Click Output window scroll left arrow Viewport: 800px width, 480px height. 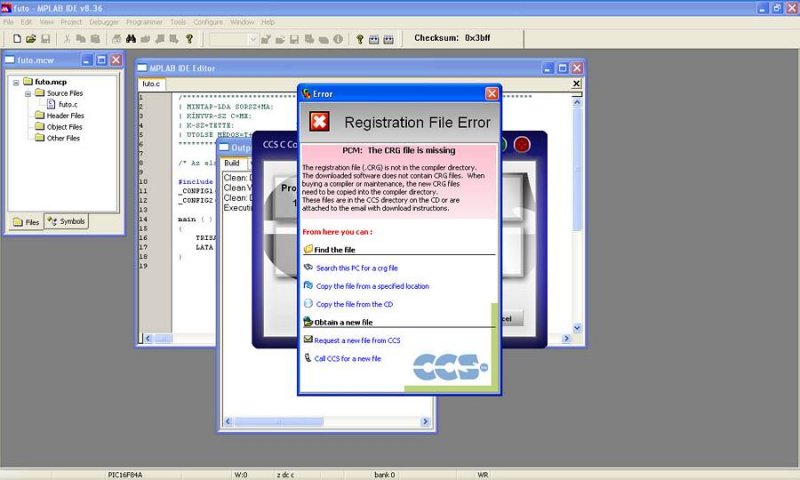[x=228, y=422]
